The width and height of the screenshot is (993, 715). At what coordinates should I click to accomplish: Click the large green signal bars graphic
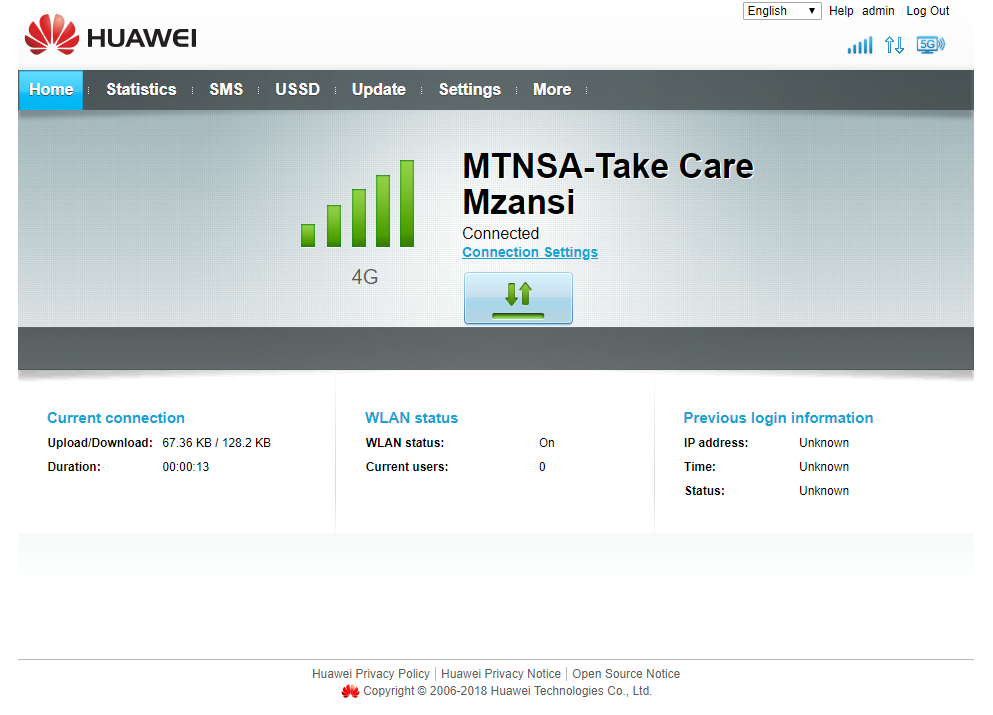point(358,203)
